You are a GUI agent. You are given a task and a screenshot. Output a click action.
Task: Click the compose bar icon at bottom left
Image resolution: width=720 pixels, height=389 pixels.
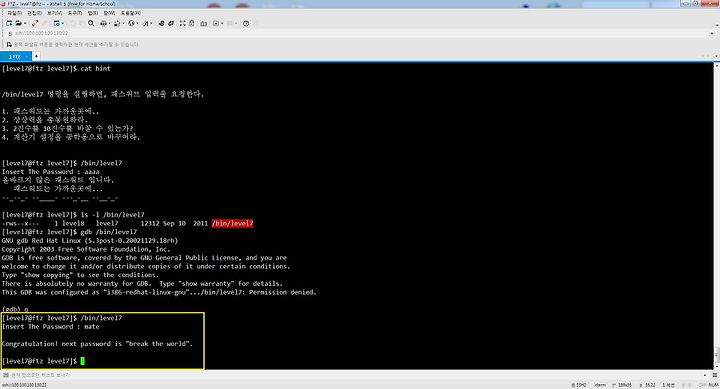click(6, 375)
